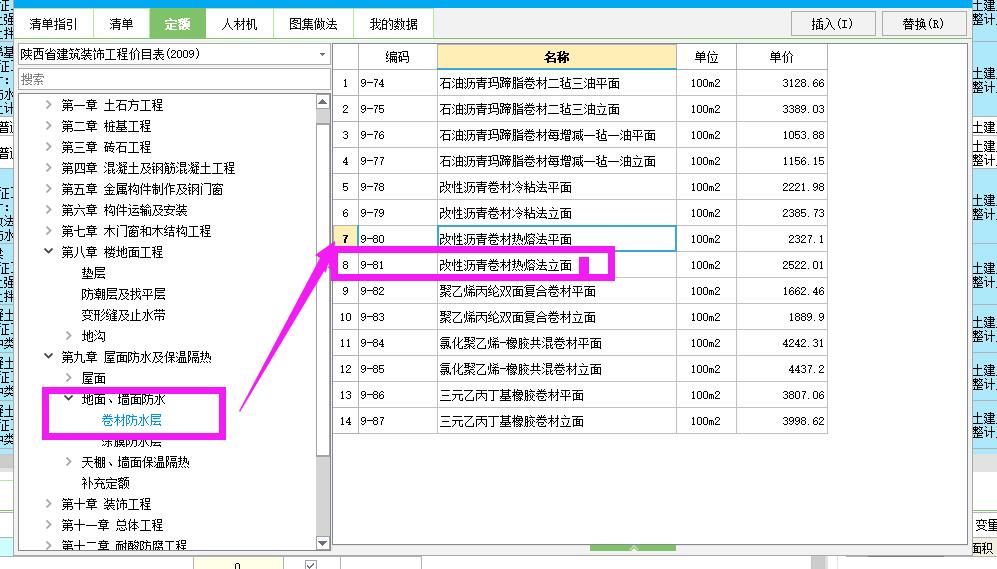Expand the 屋面 tree node
Viewport: 997px width, 569px height.
tap(69, 378)
